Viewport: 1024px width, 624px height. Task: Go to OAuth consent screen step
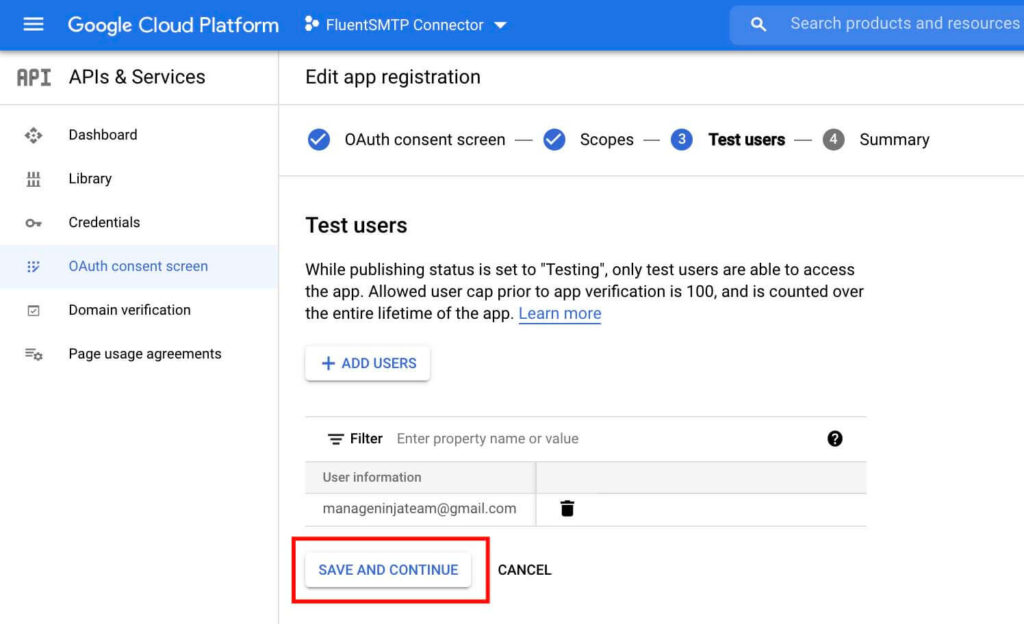click(425, 140)
